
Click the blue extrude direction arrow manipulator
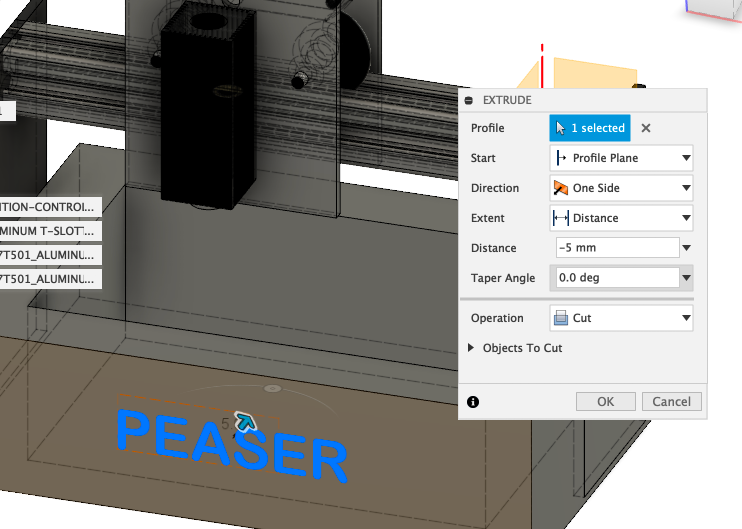(245, 421)
